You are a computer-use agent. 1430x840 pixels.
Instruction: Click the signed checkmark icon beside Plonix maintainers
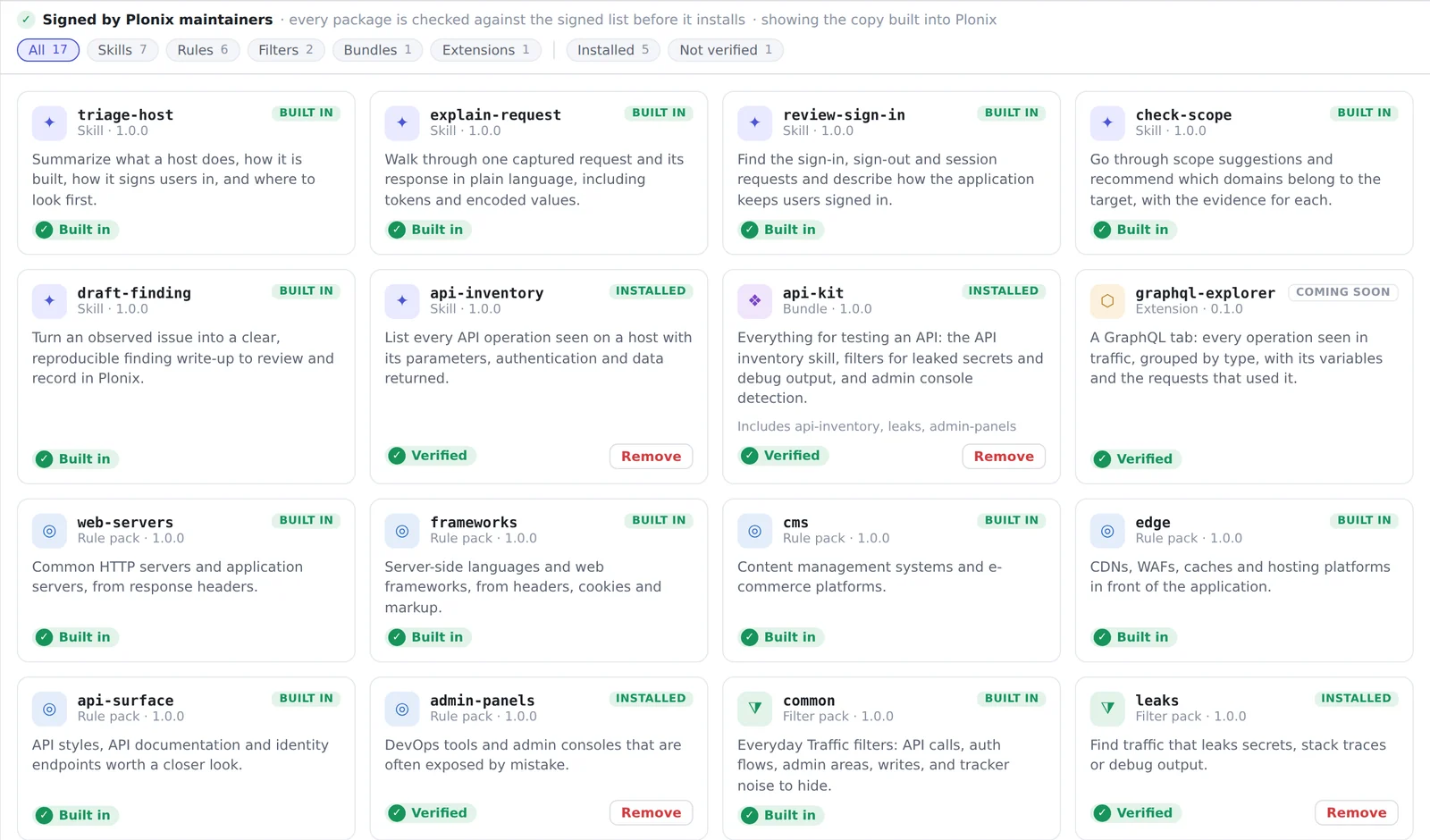26,20
